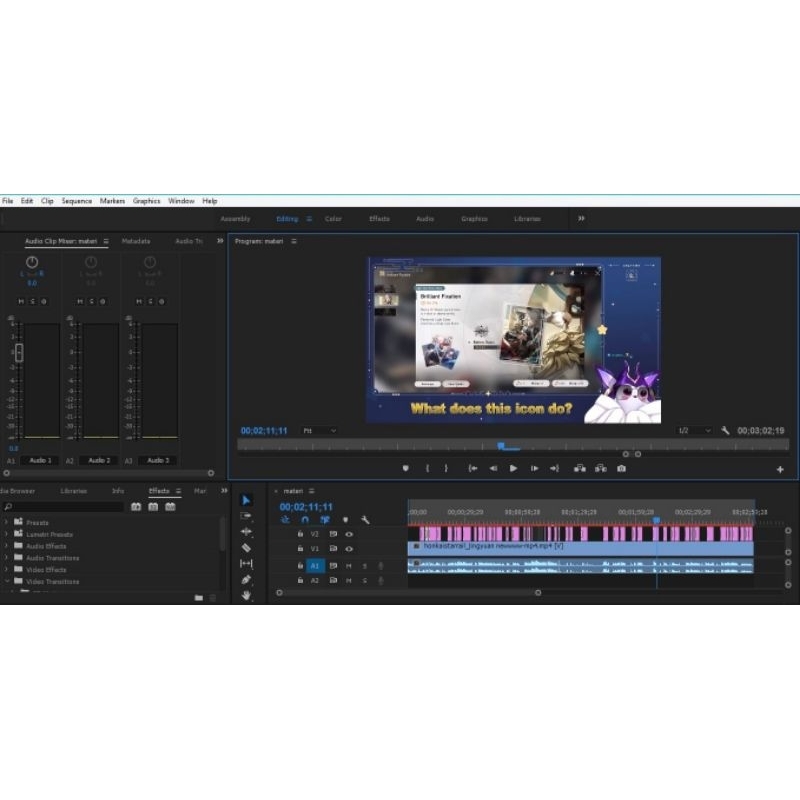Click the Go to In button
This screenshot has height=800, width=800.
pos(473,468)
